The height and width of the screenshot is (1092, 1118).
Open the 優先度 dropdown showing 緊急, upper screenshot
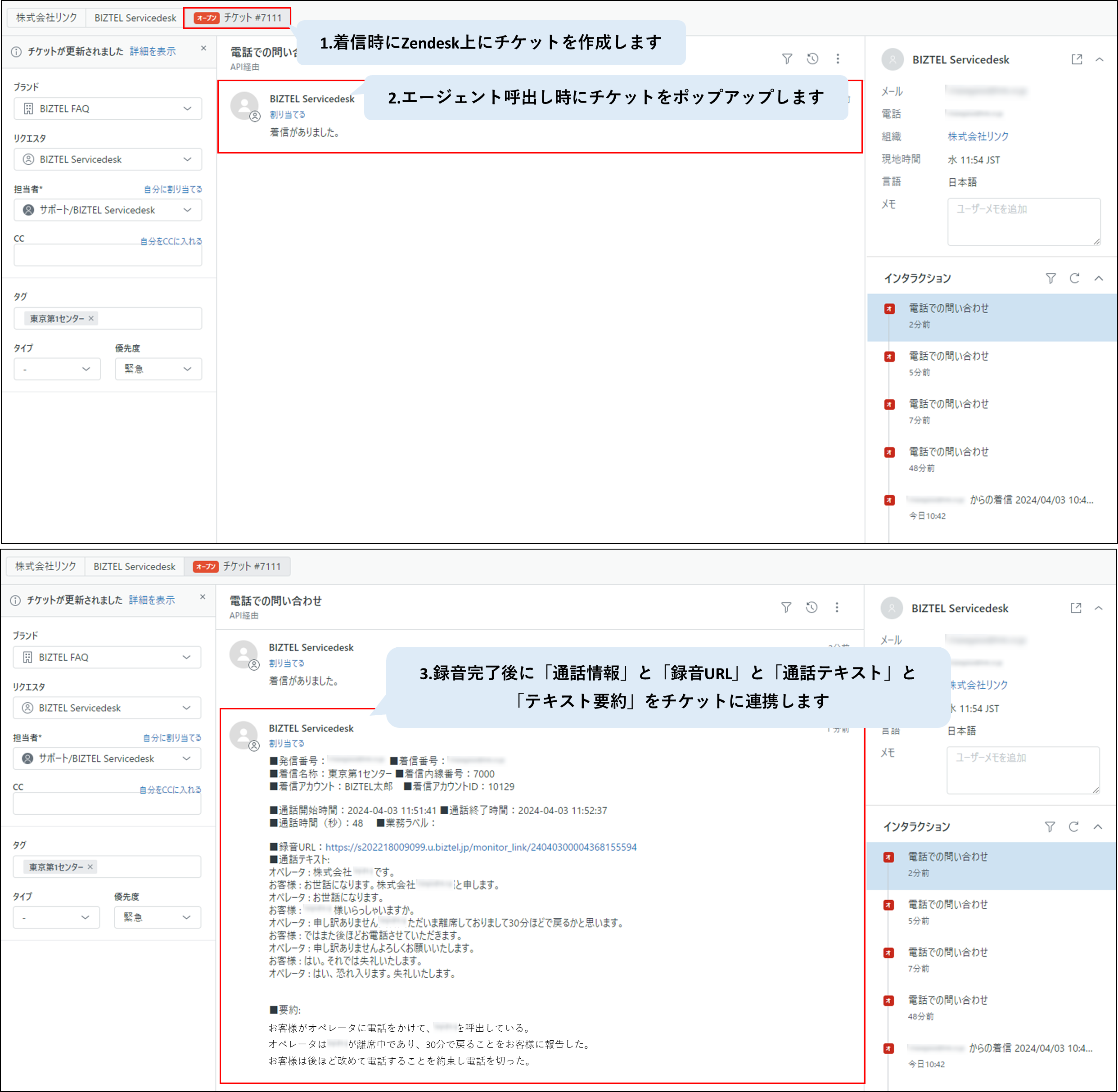(x=158, y=369)
